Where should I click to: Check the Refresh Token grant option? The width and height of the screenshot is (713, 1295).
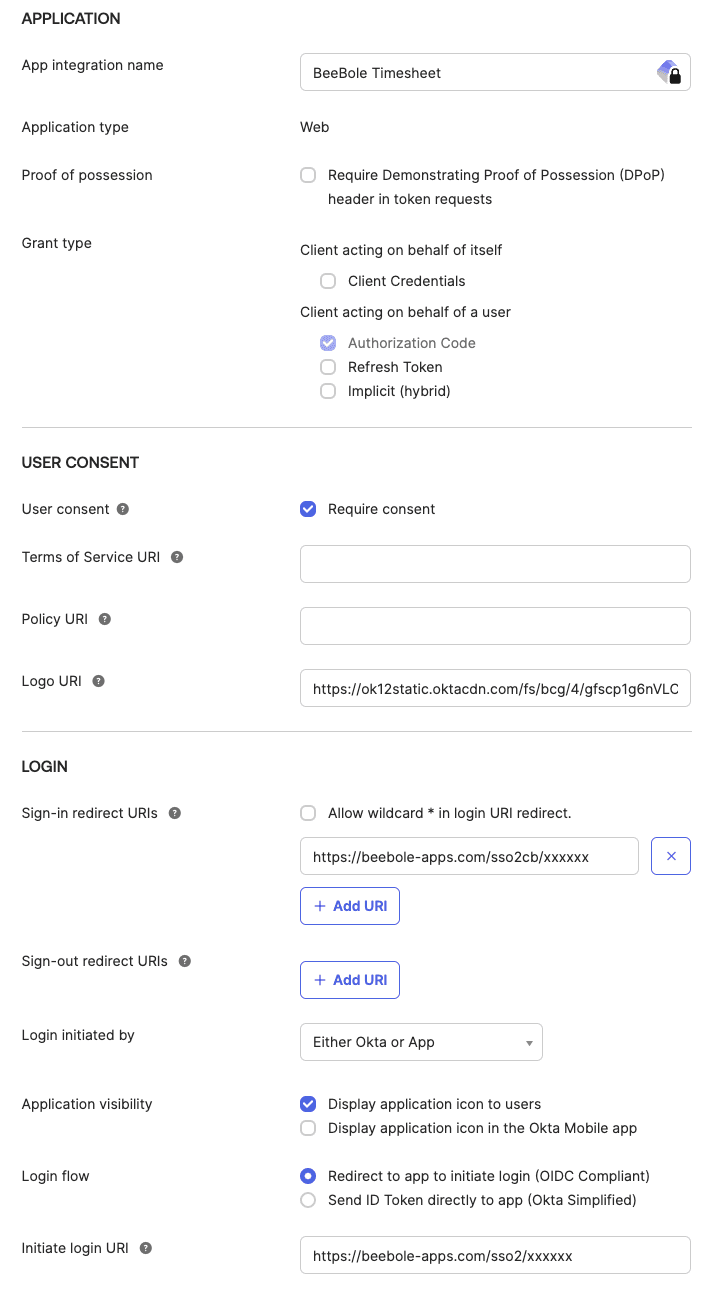point(328,367)
